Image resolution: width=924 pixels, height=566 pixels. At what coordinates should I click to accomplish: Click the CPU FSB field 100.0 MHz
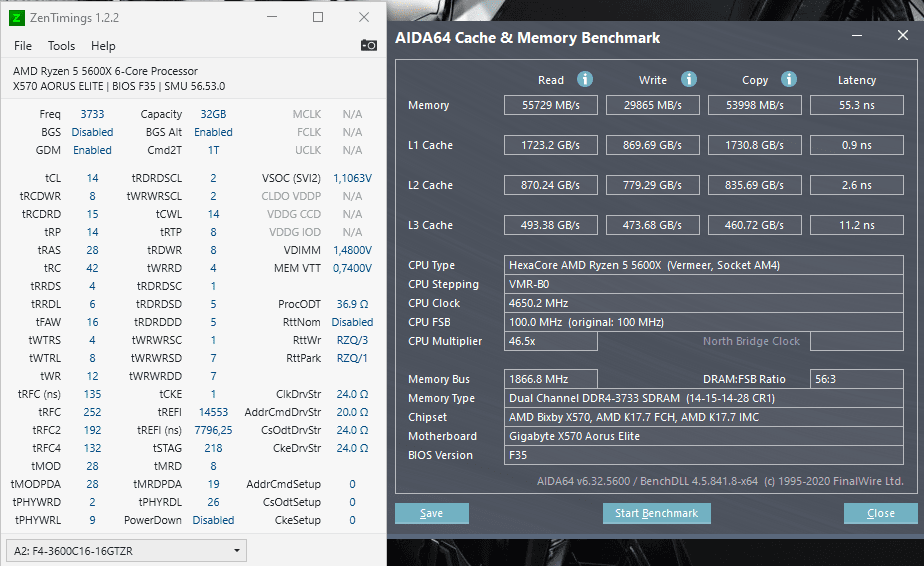tap(704, 322)
